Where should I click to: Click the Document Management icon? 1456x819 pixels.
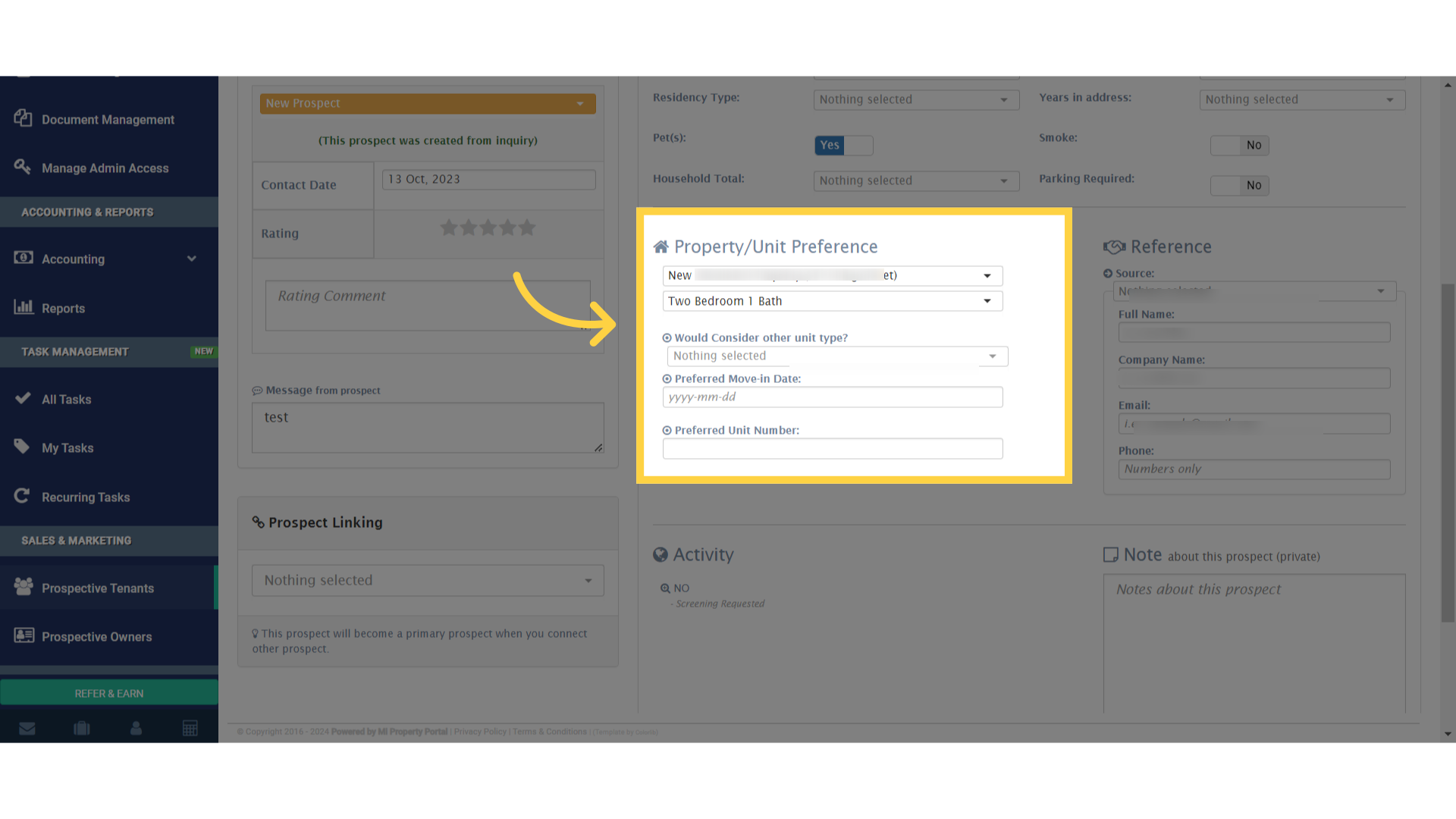23,119
